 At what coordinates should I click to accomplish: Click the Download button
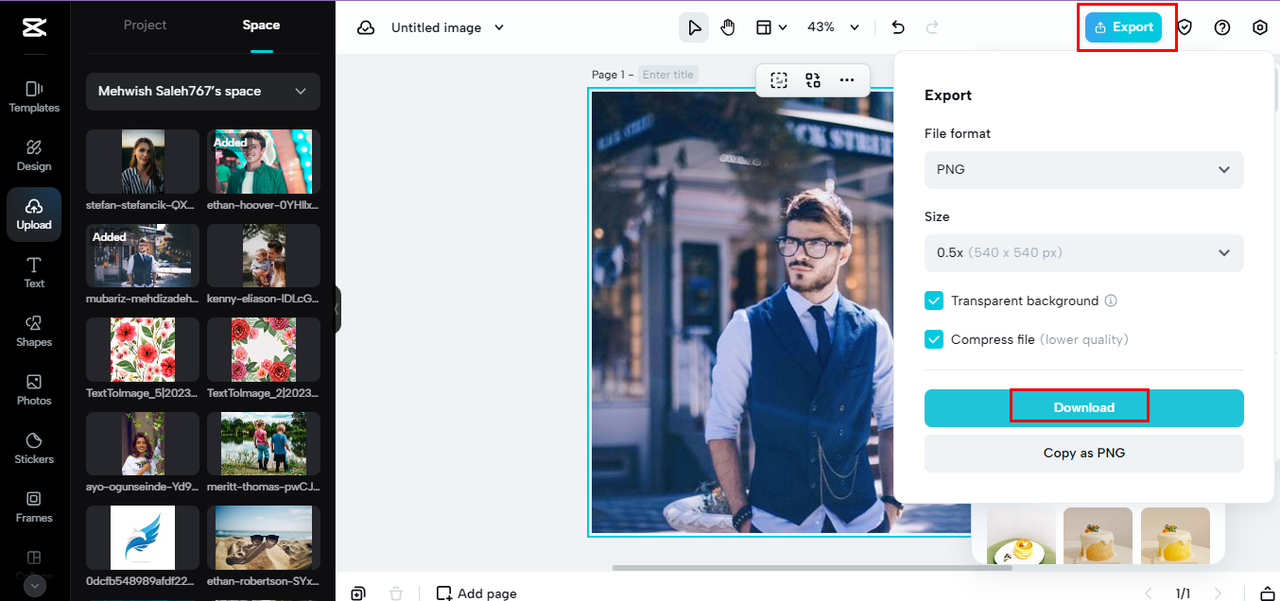[1084, 408]
